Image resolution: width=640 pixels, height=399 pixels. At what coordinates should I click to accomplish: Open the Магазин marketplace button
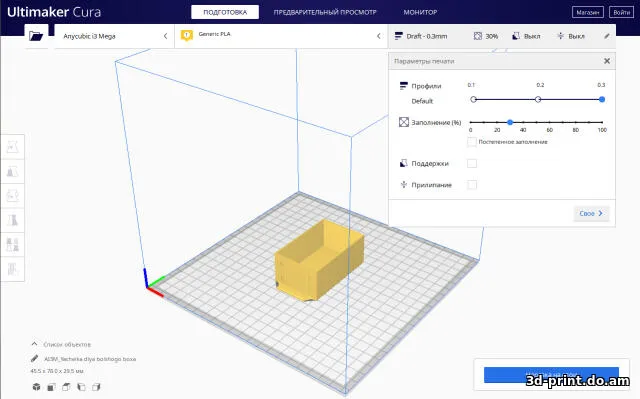coord(588,12)
